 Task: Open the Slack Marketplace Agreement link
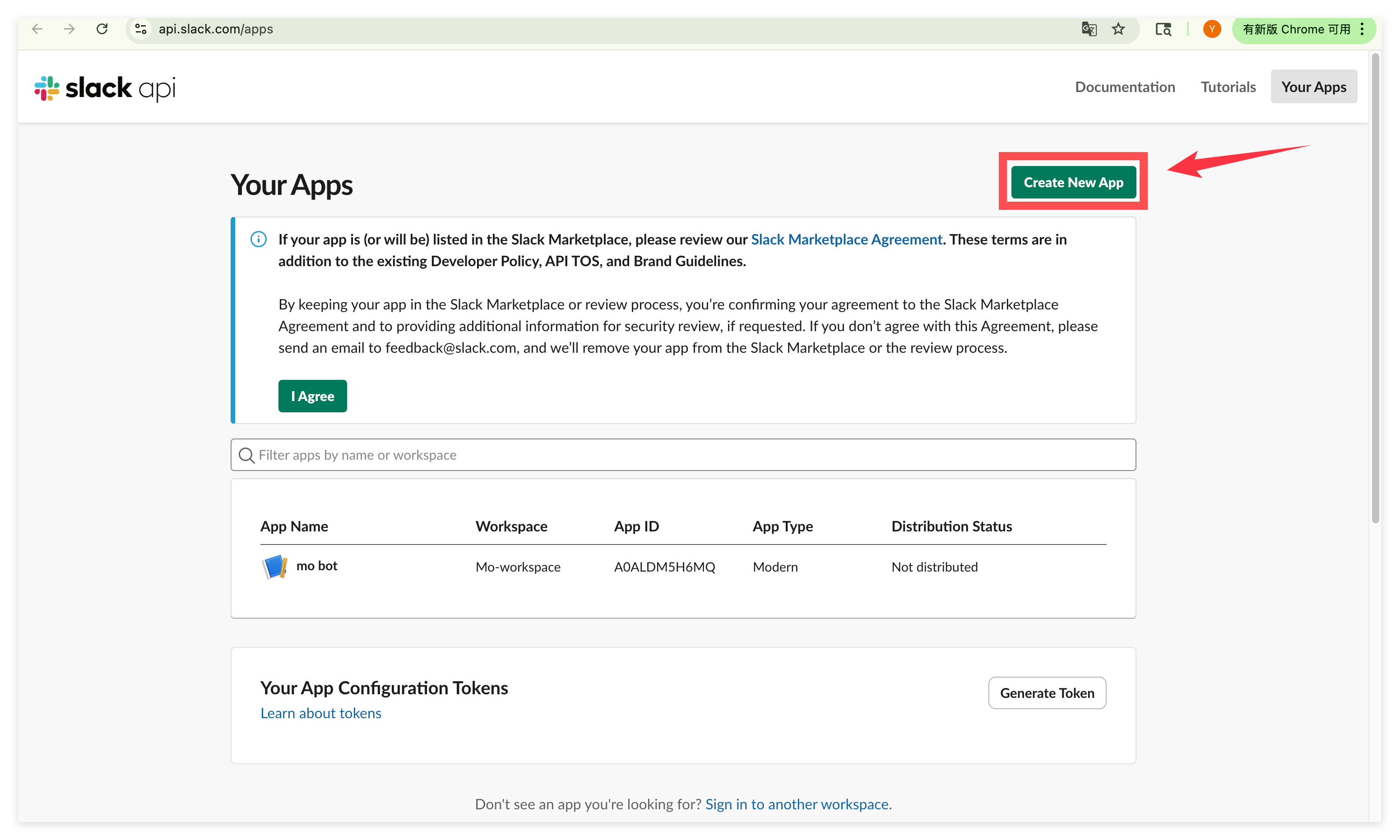[846, 240]
